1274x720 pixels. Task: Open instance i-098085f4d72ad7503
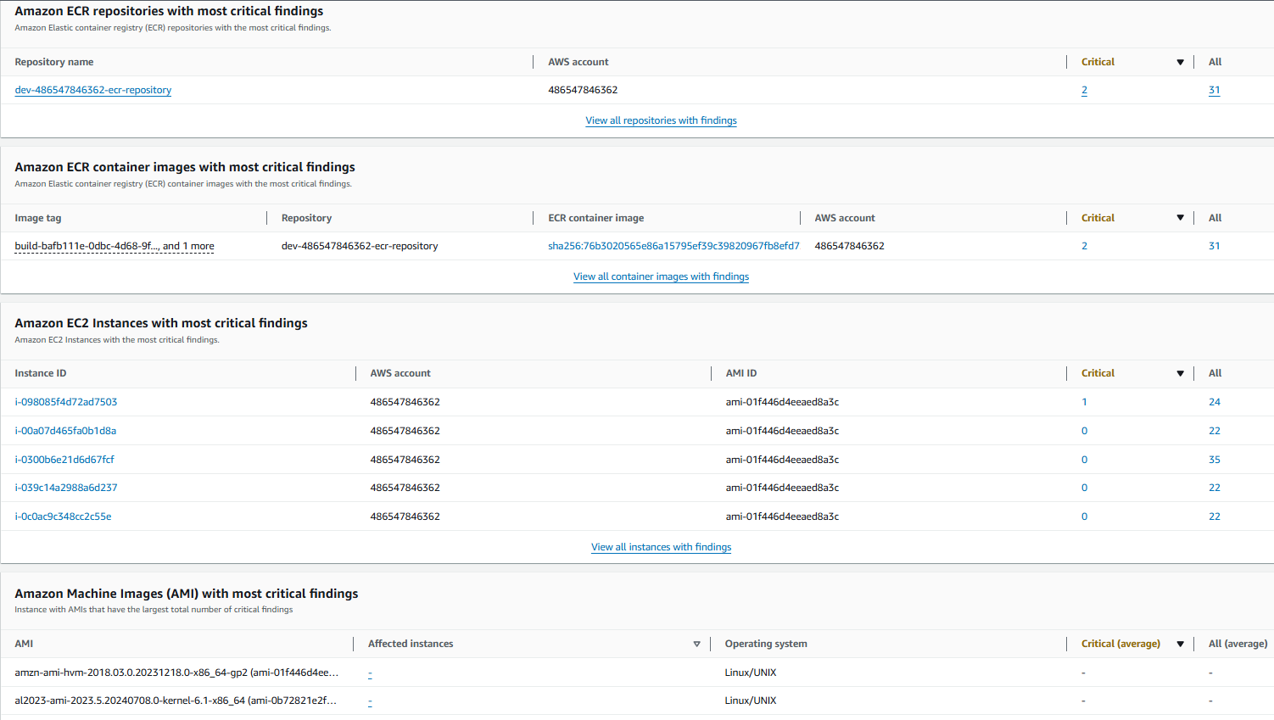[66, 402]
